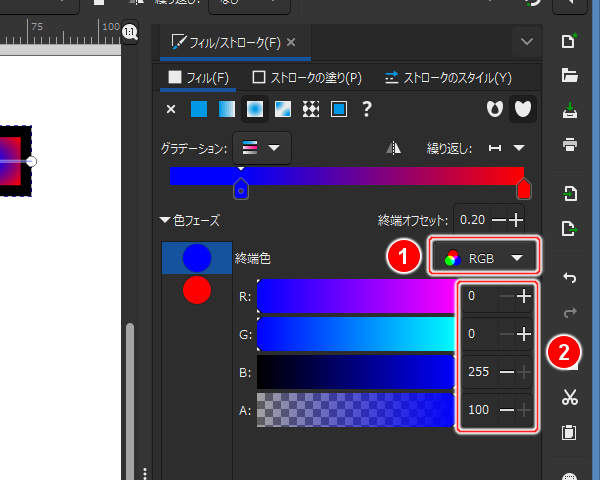
Task: Click on the A alpha channel slider
Action: click(355, 410)
